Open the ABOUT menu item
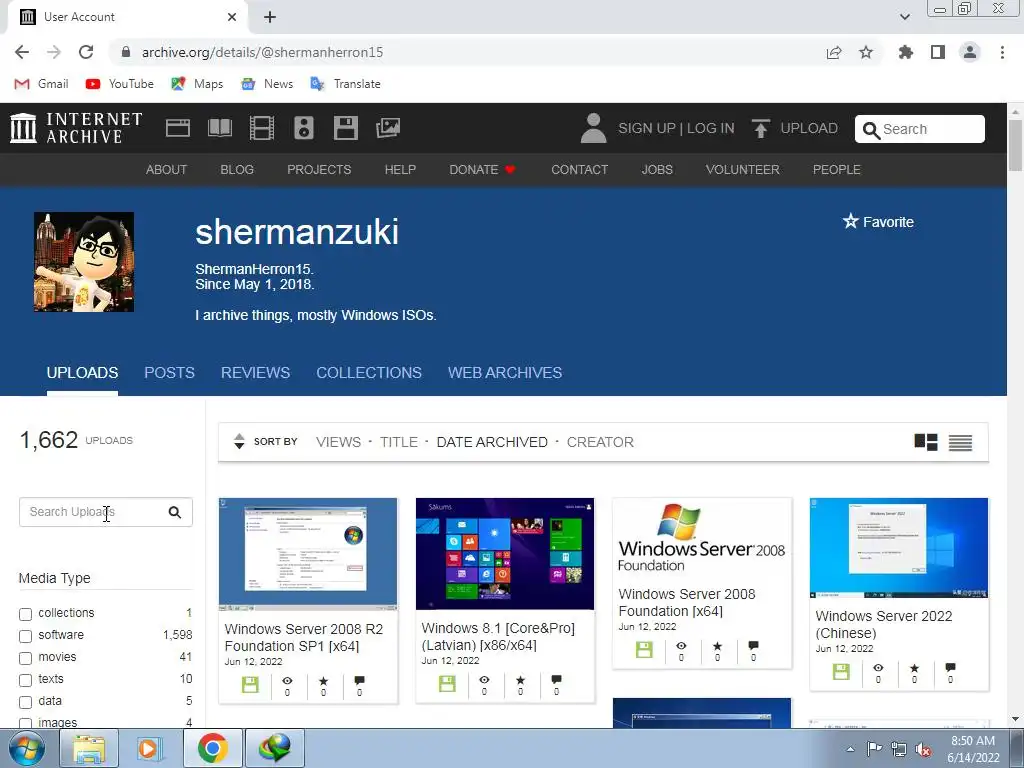This screenshot has width=1024, height=768. point(167,169)
